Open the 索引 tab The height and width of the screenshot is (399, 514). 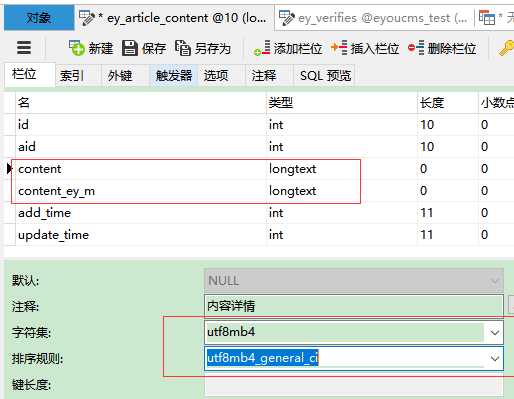(78, 76)
